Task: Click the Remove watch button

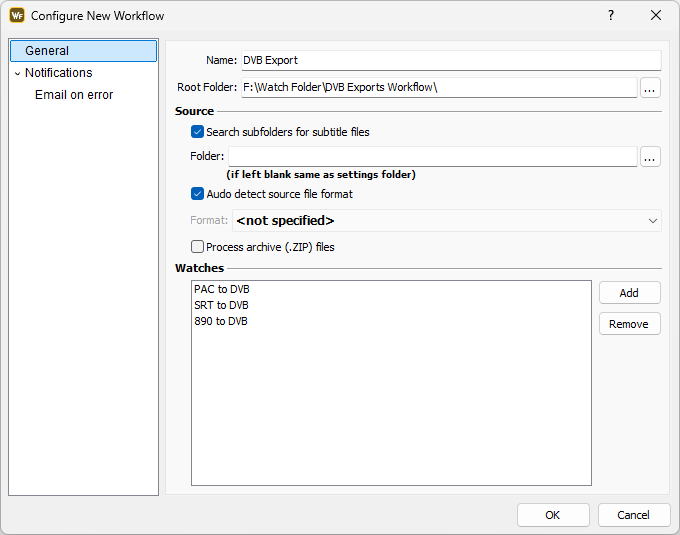Action: [x=629, y=324]
